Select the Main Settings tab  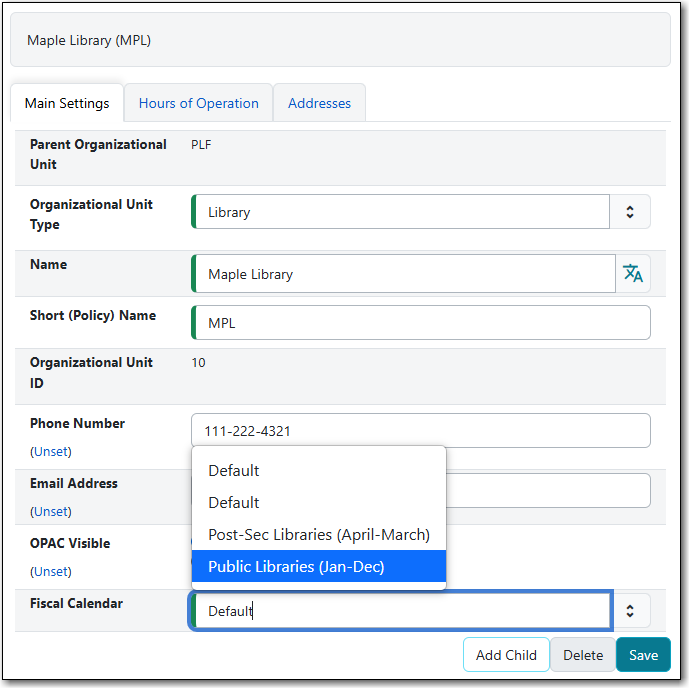click(67, 103)
